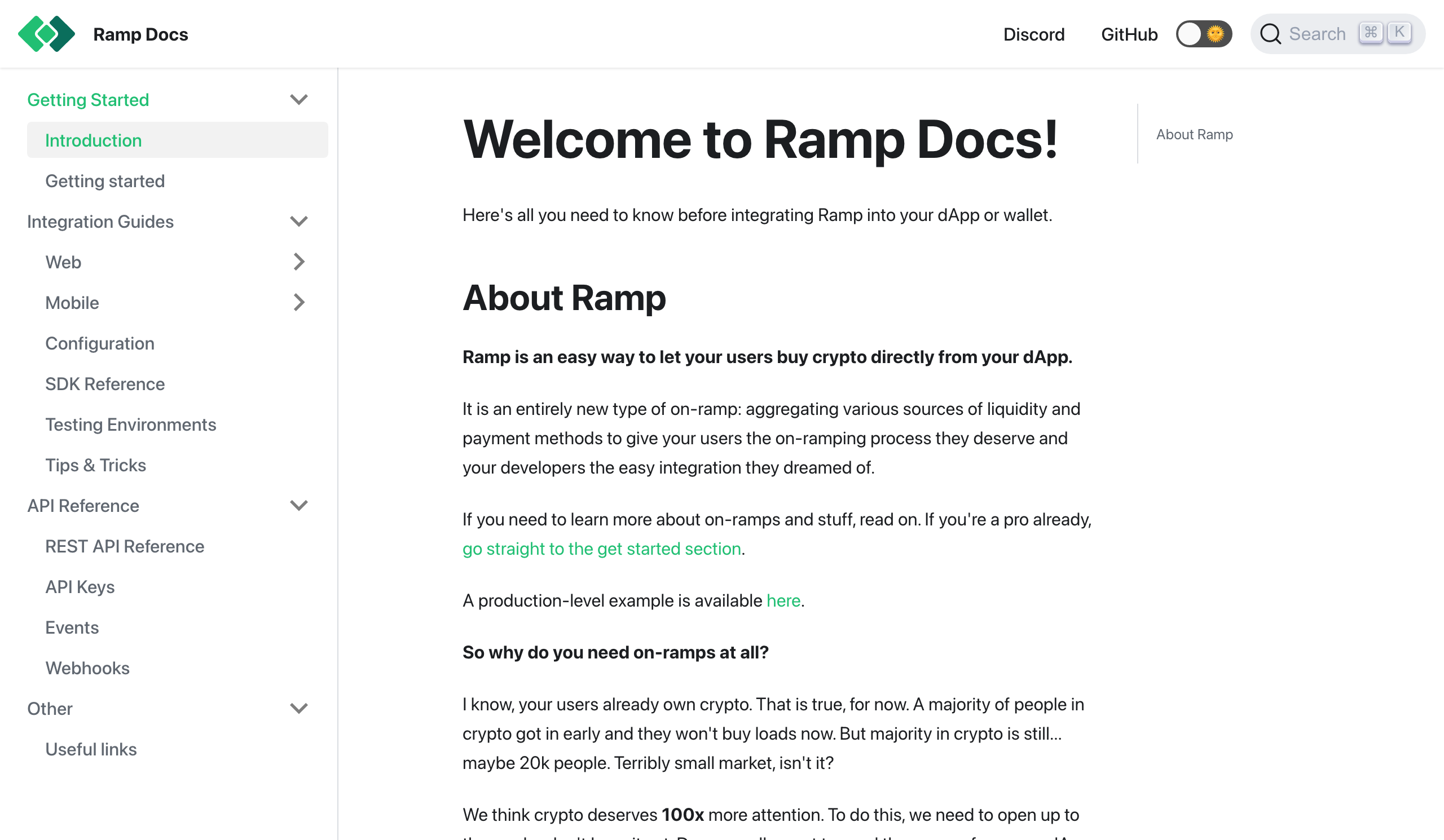Open the production example 'here' link
Viewport: 1444px width, 840px height.
point(783,600)
